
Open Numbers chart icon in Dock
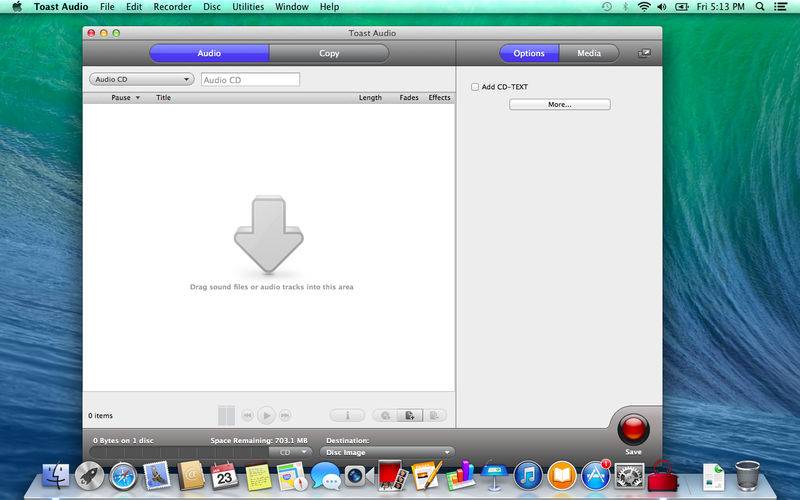point(460,476)
